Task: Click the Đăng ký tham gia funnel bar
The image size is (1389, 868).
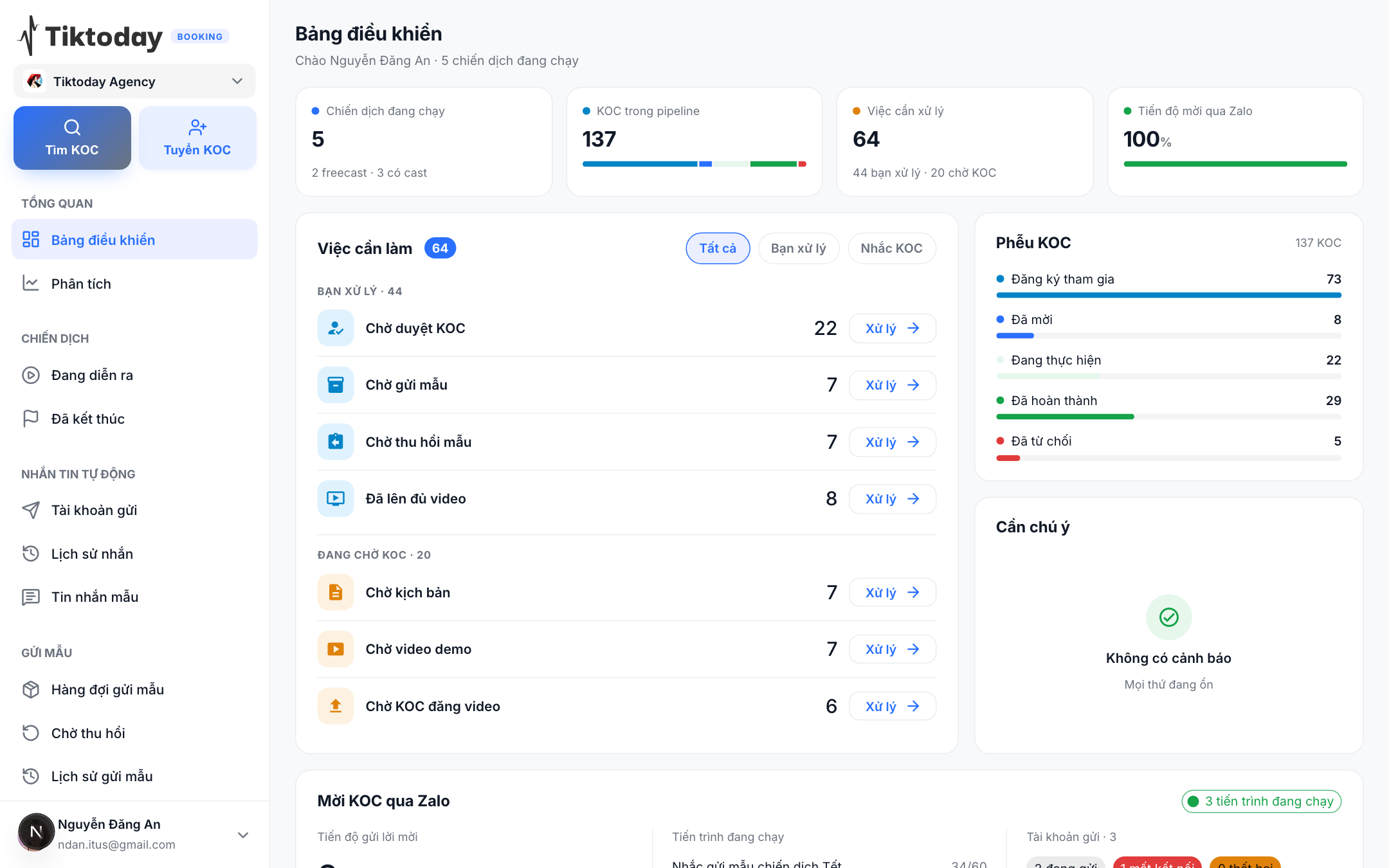Action: 1168,295
